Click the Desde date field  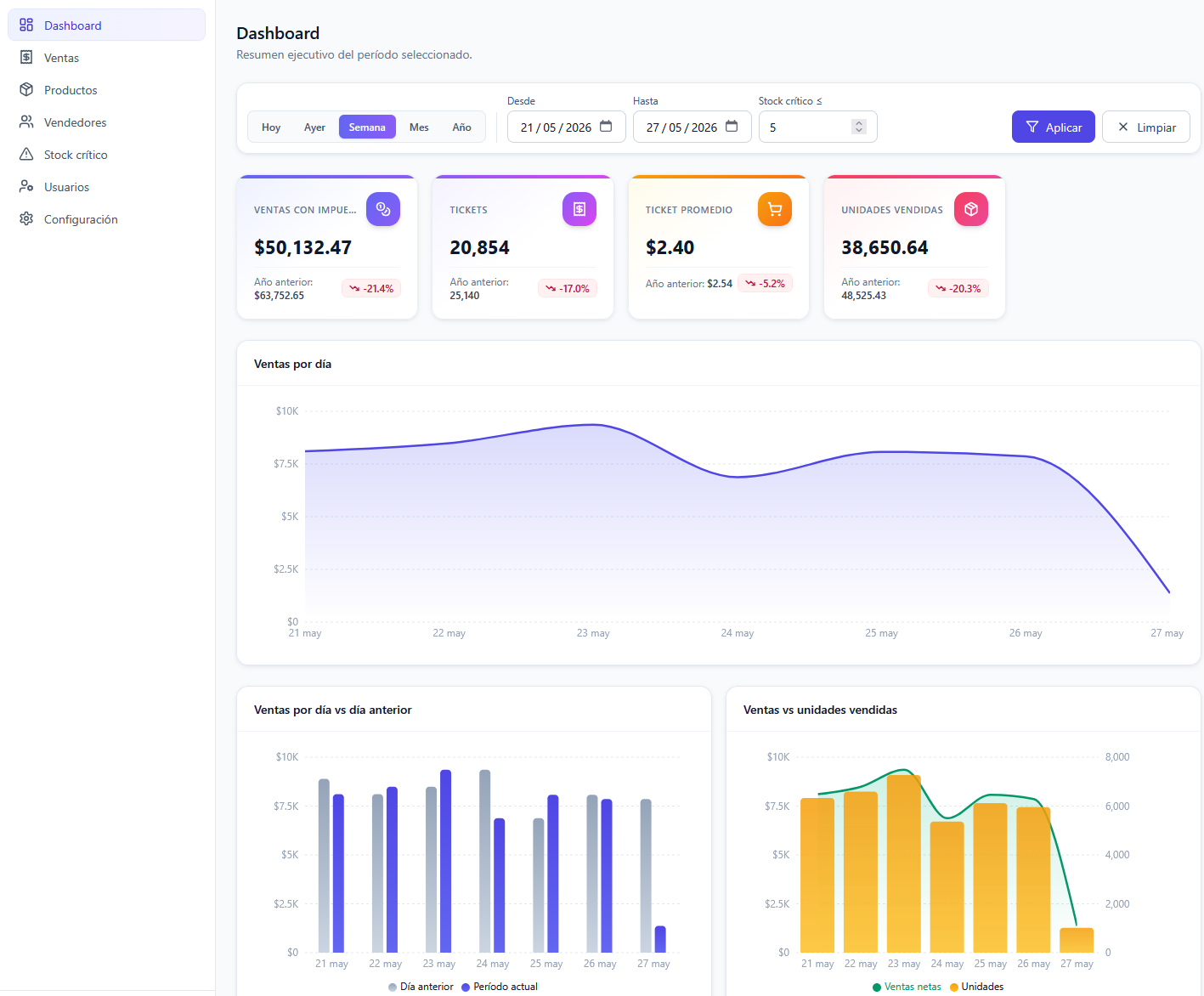(567, 127)
